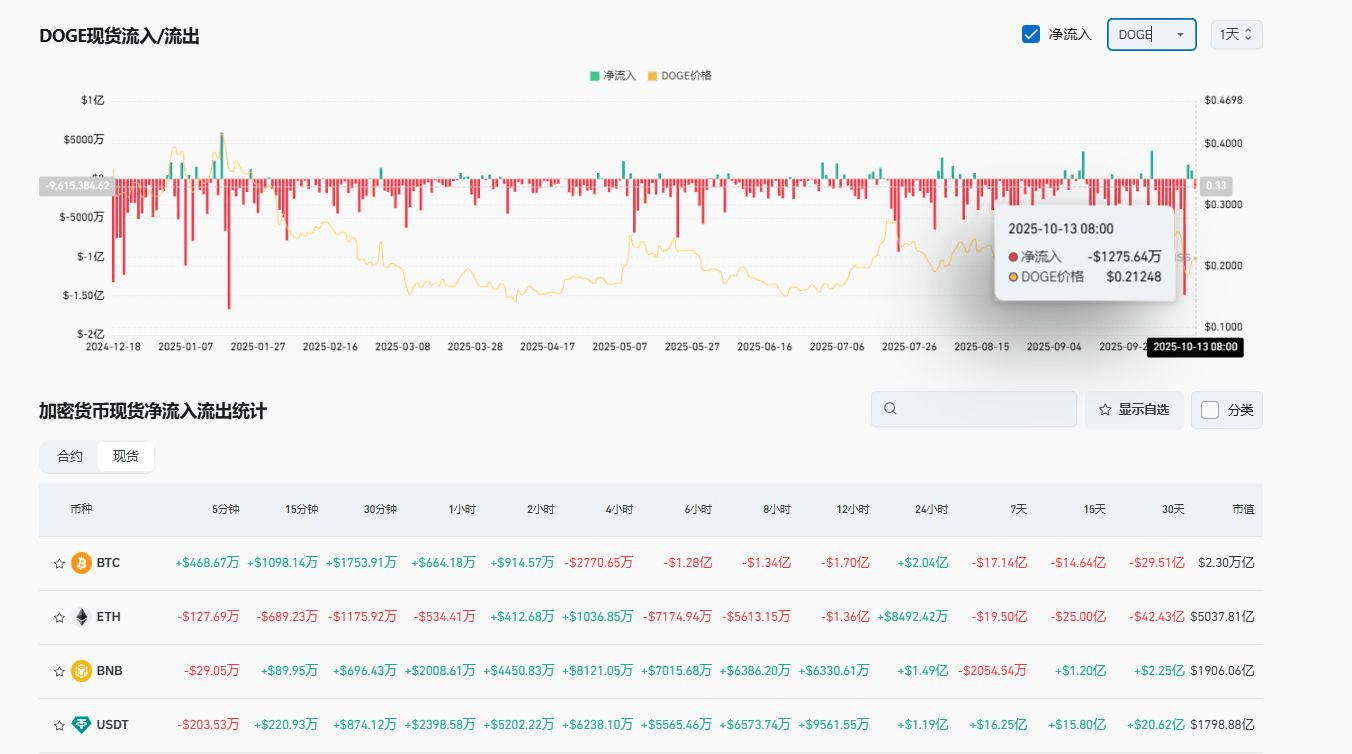The height and width of the screenshot is (754, 1352).
Task: Uncheck the 净流入 checkbox
Action: point(1031,35)
